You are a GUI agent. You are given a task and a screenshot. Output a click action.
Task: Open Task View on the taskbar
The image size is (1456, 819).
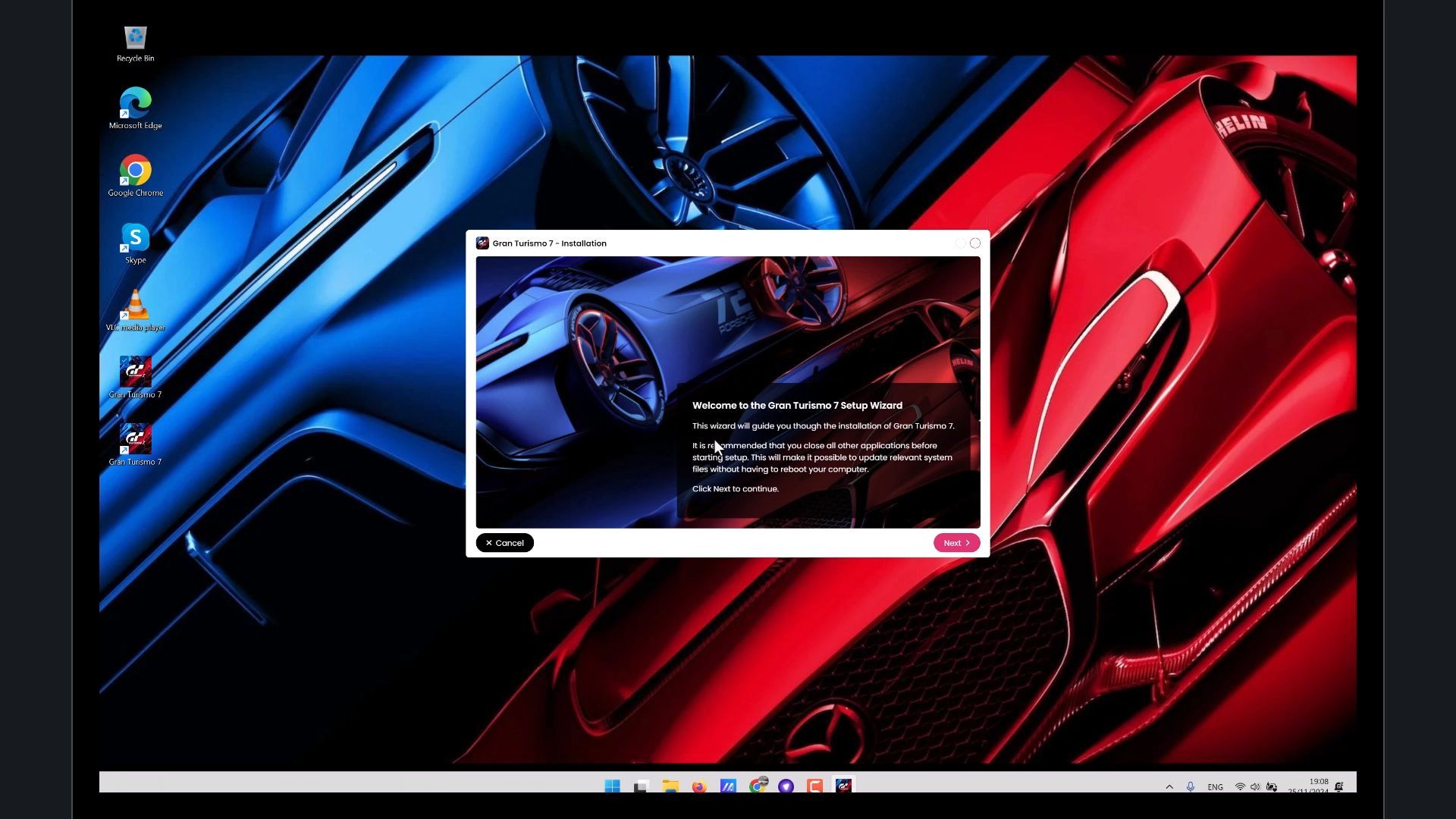642,786
